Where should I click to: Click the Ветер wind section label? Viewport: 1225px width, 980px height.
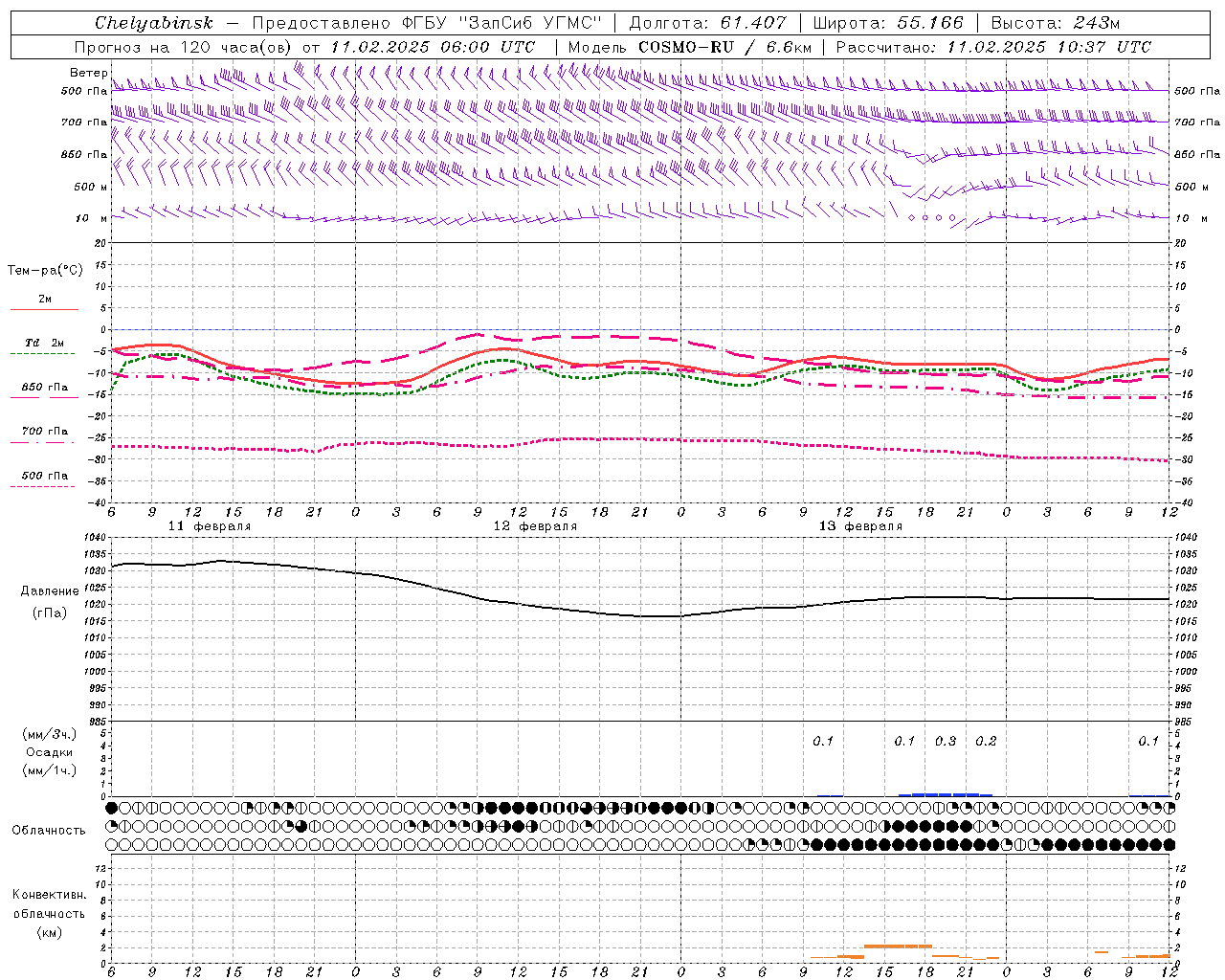[x=88, y=73]
